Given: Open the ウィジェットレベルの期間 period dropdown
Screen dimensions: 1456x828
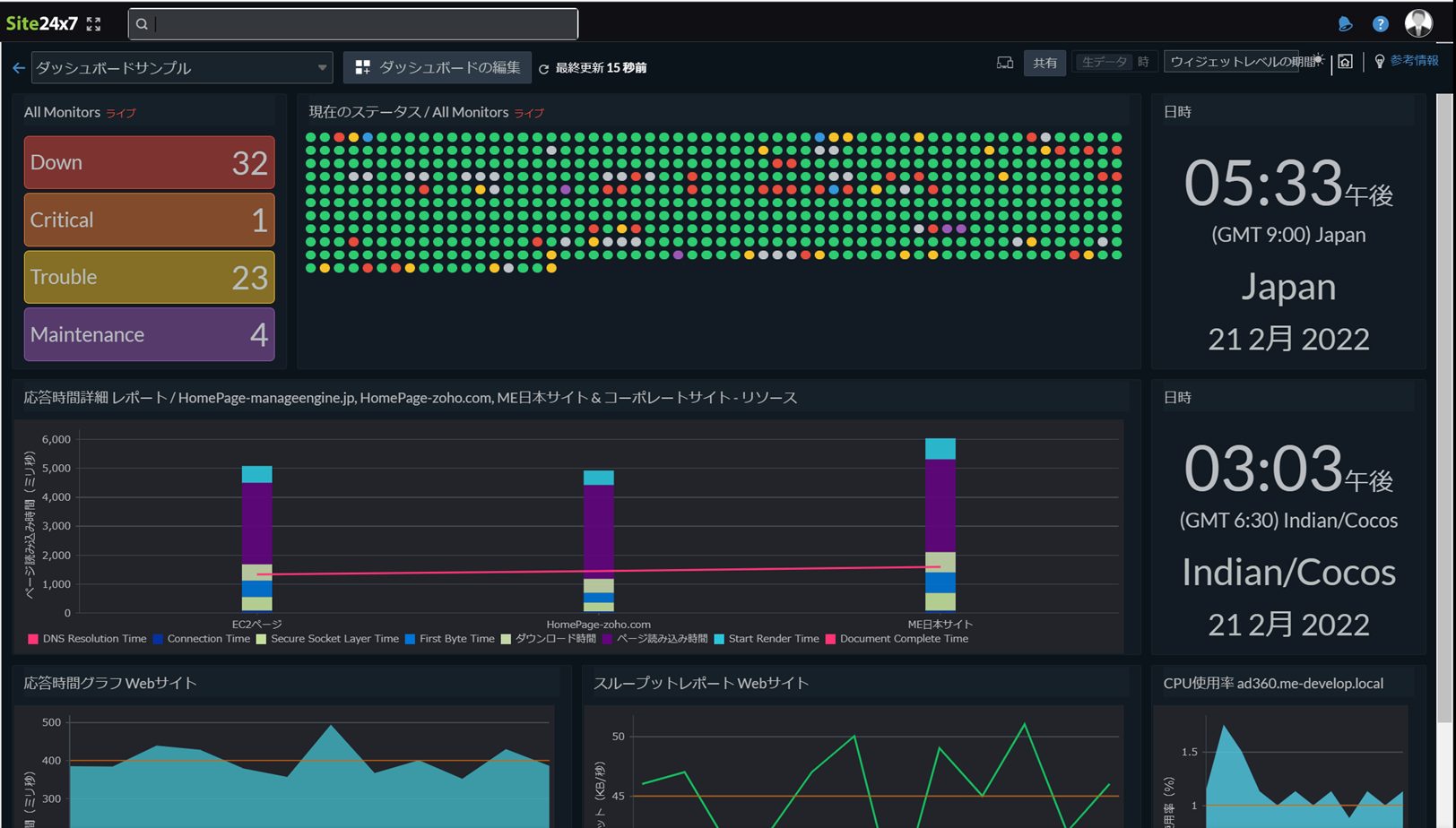Looking at the screenshot, I should click(1232, 62).
